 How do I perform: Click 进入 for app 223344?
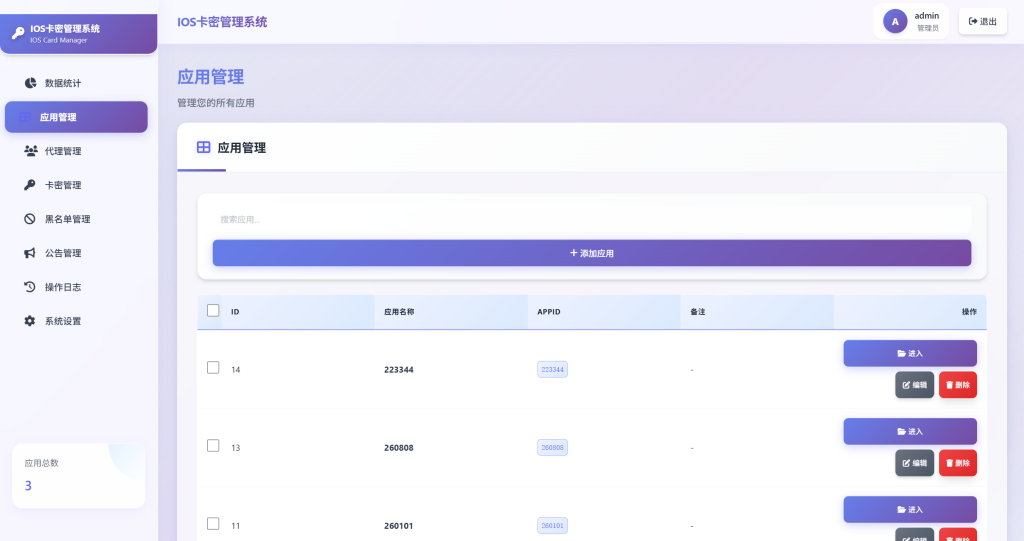click(910, 353)
